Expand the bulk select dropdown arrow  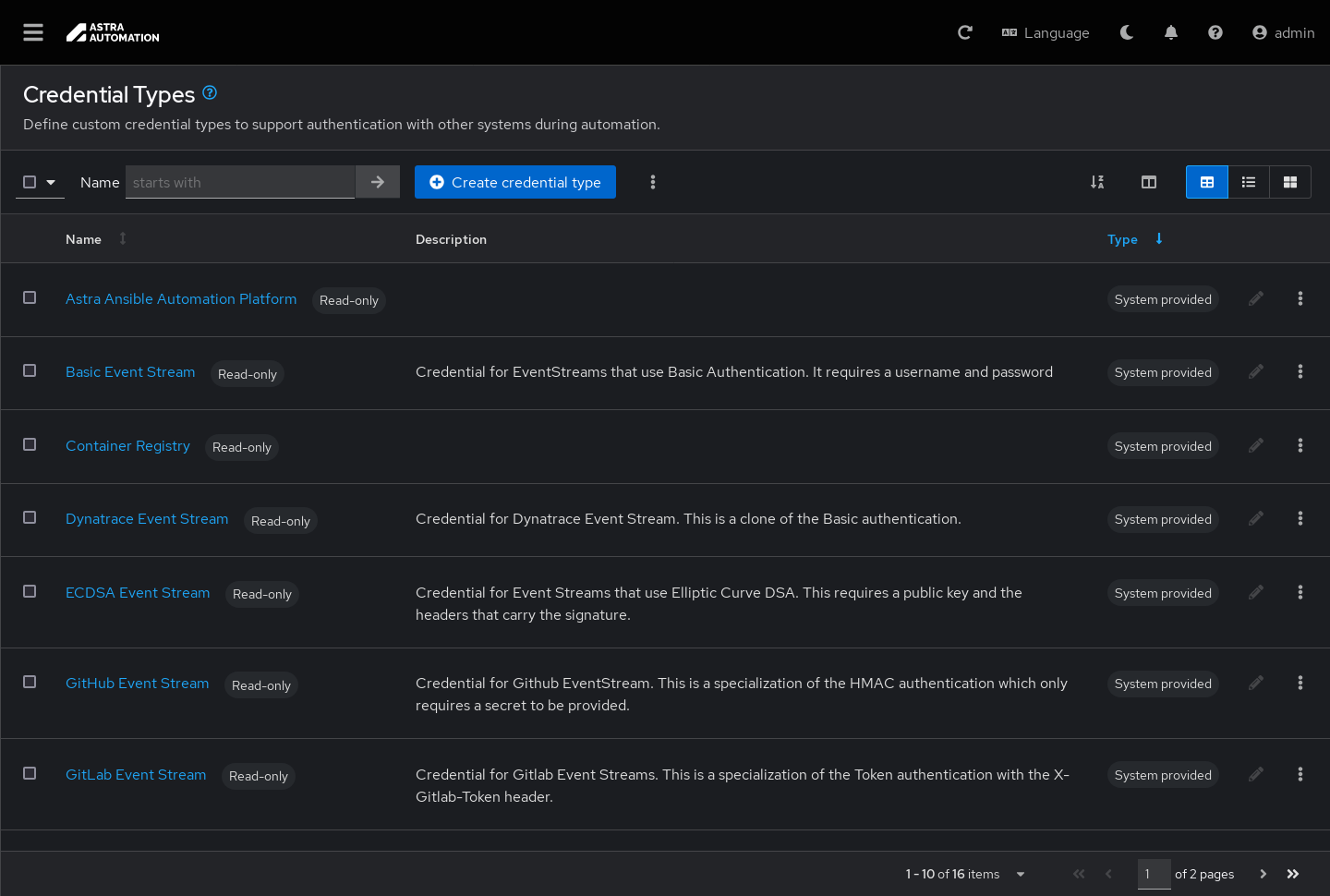[x=51, y=182]
